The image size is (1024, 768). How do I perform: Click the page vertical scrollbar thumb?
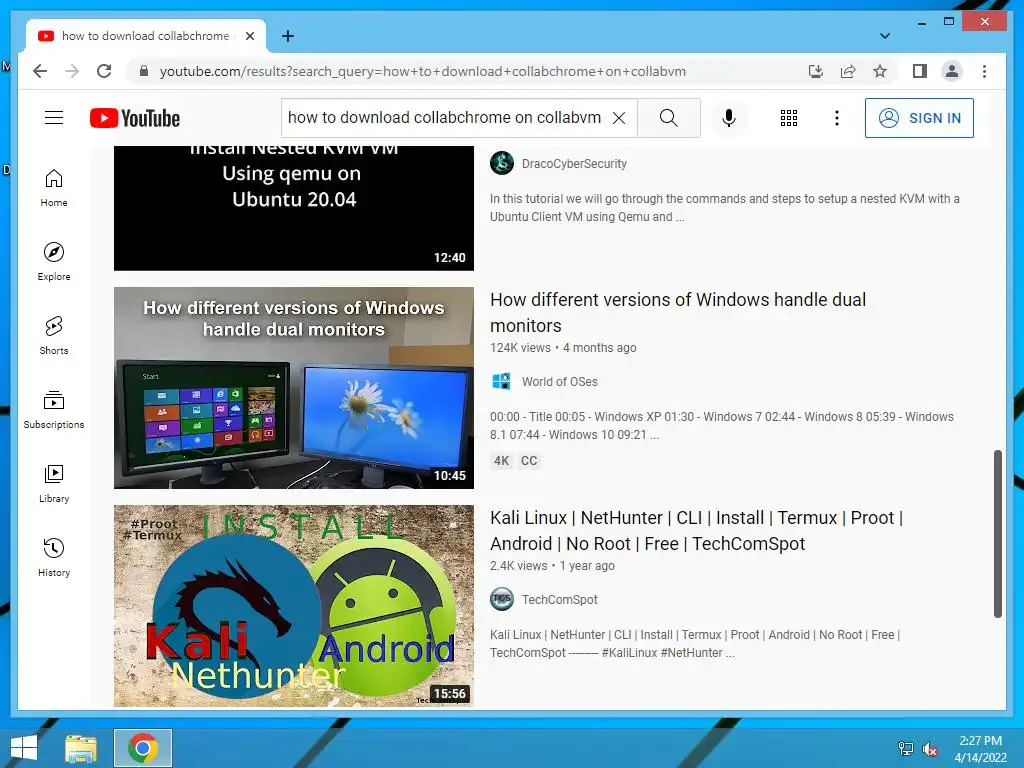[x=997, y=533]
